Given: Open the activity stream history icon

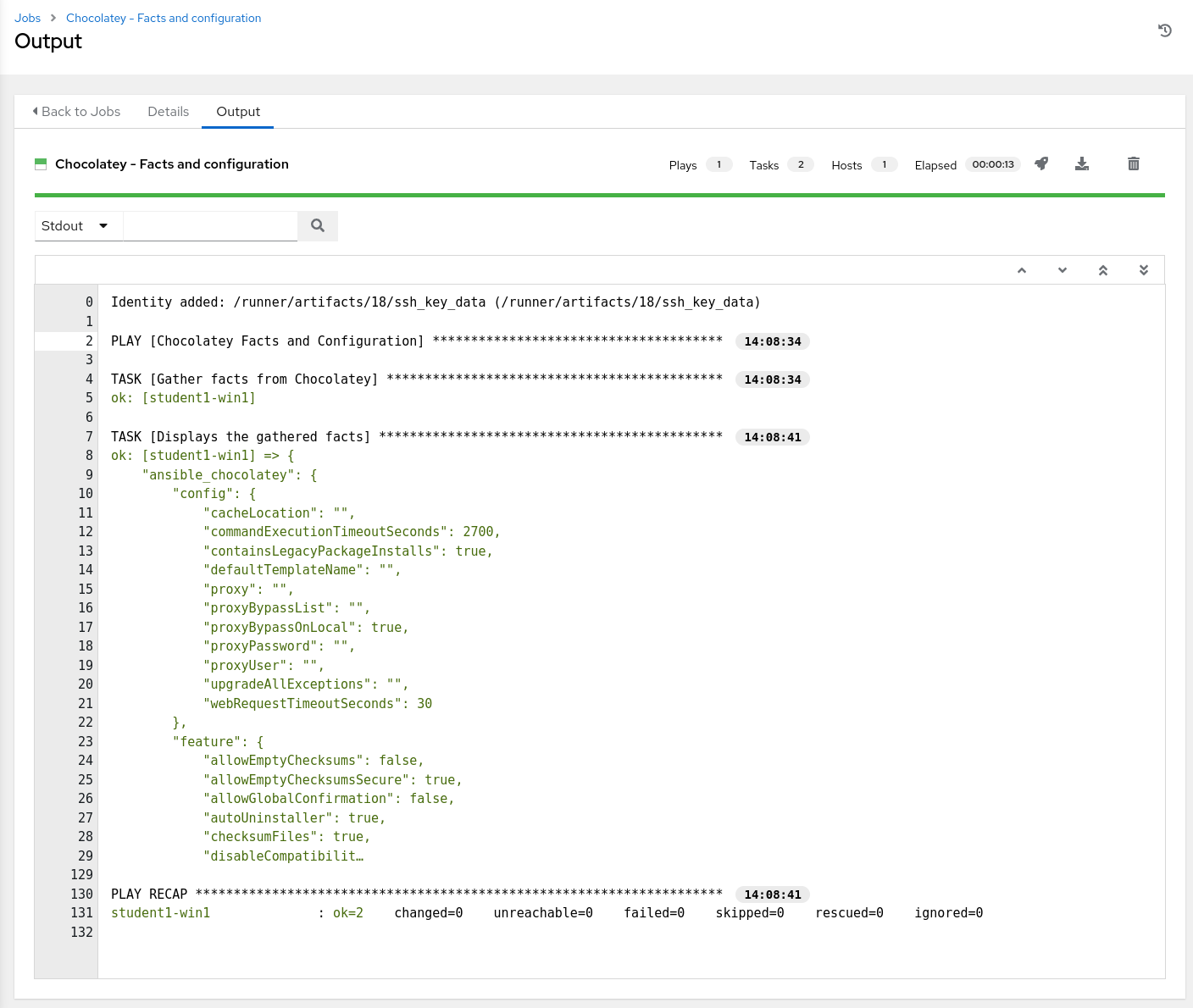Looking at the screenshot, I should click(x=1165, y=30).
